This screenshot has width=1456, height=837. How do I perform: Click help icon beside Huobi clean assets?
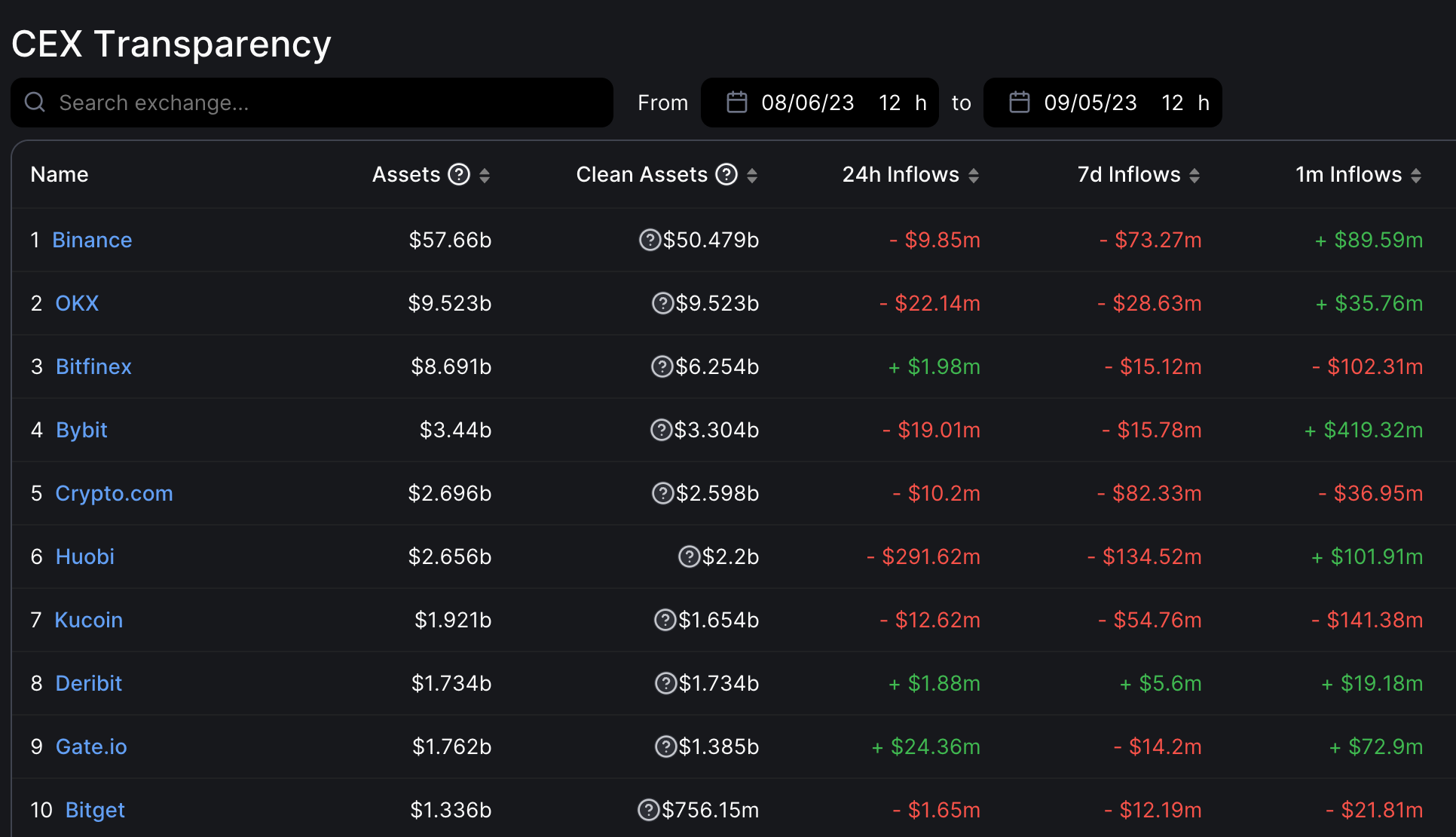[689, 556]
